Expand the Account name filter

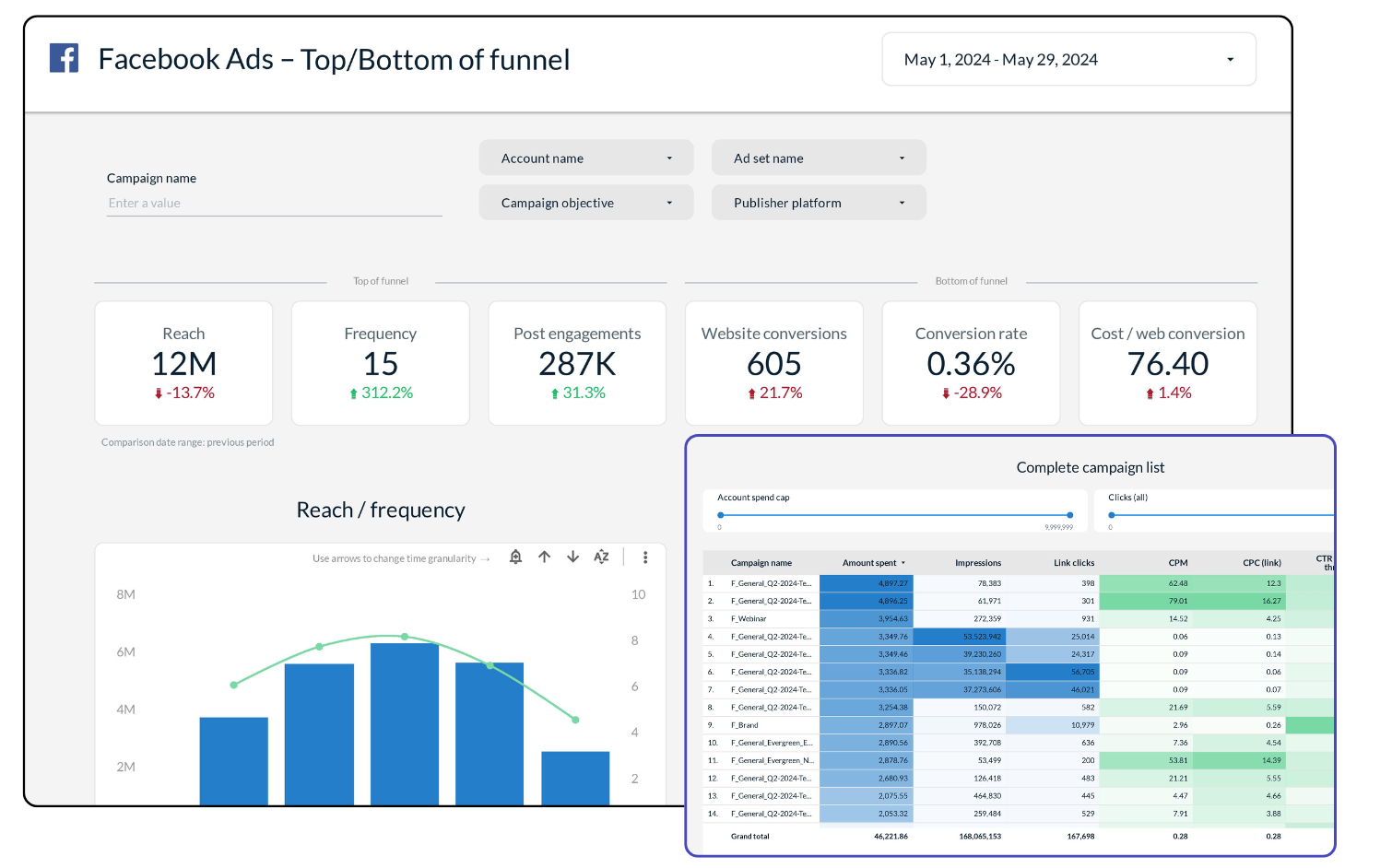point(586,158)
